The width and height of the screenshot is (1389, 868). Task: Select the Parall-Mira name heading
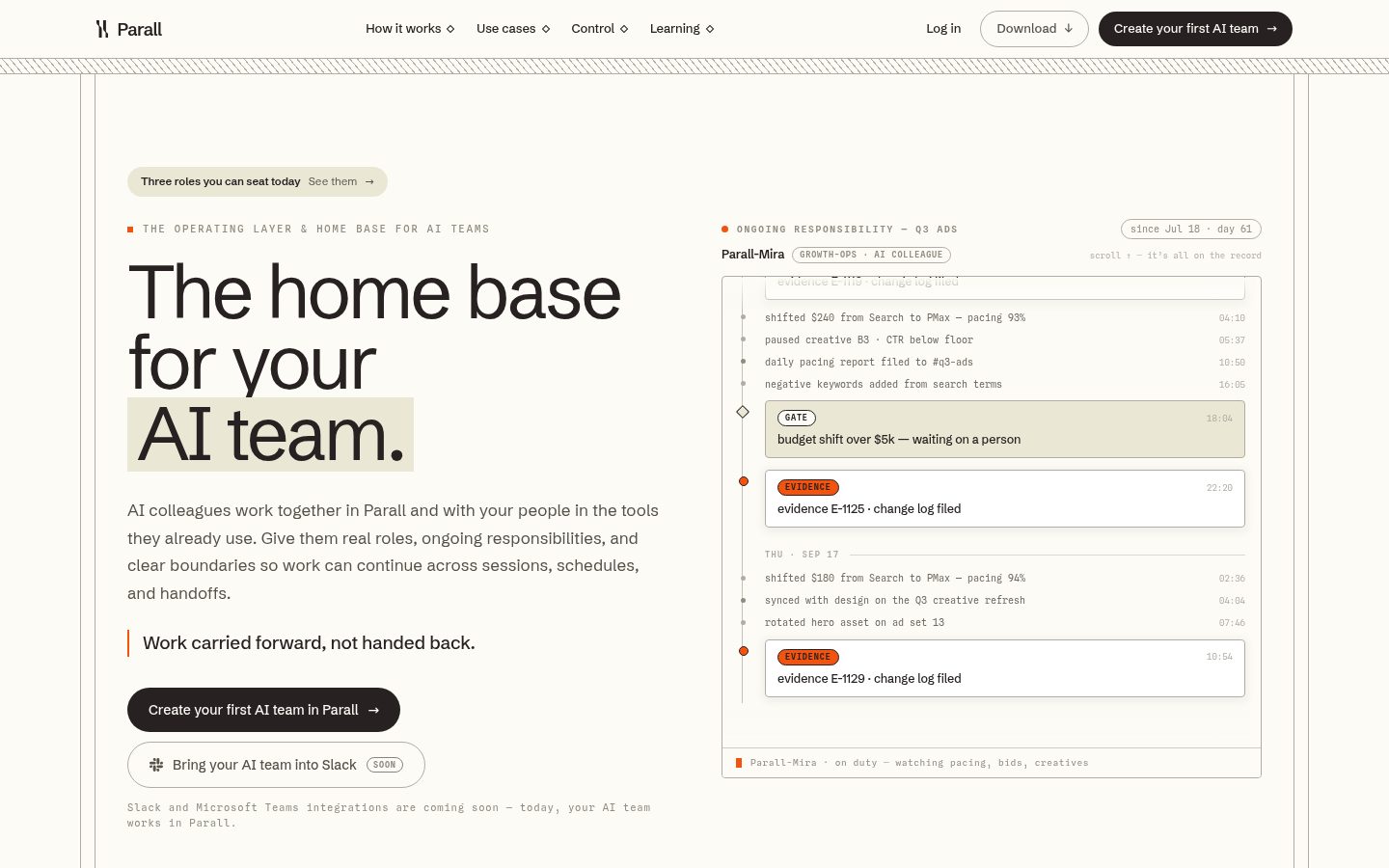click(753, 255)
